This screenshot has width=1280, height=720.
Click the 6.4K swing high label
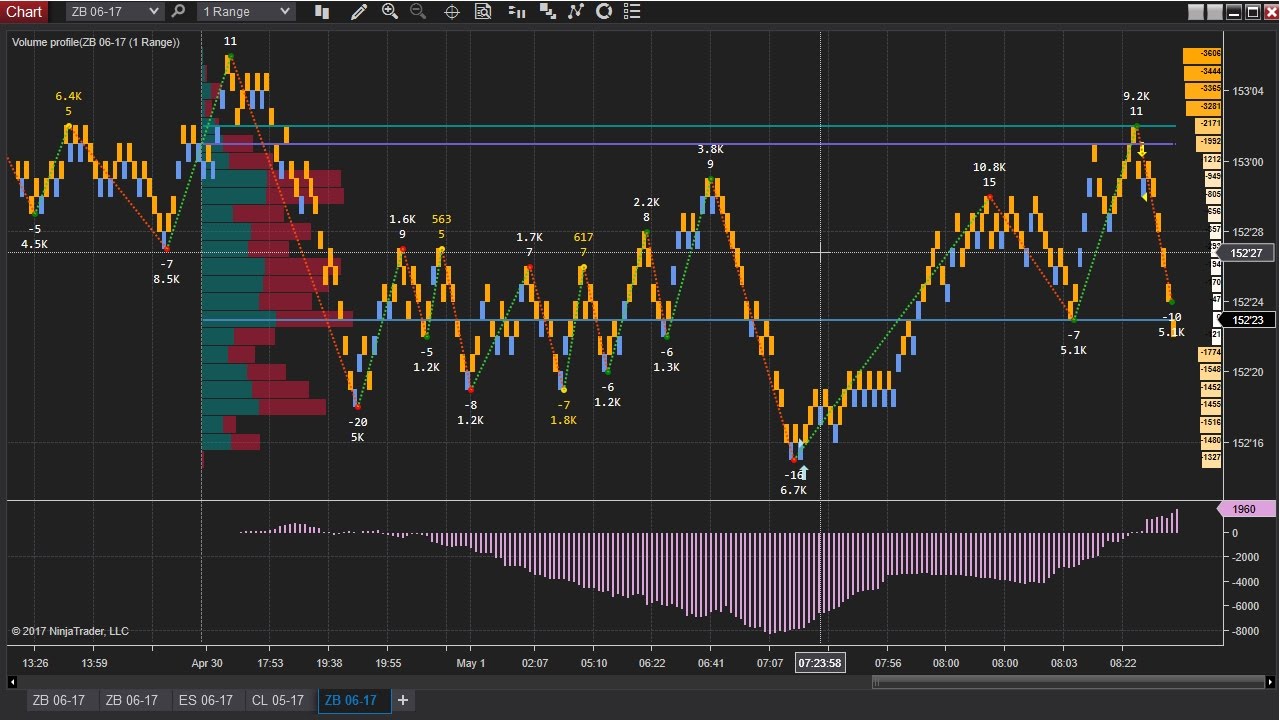point(68,97)
